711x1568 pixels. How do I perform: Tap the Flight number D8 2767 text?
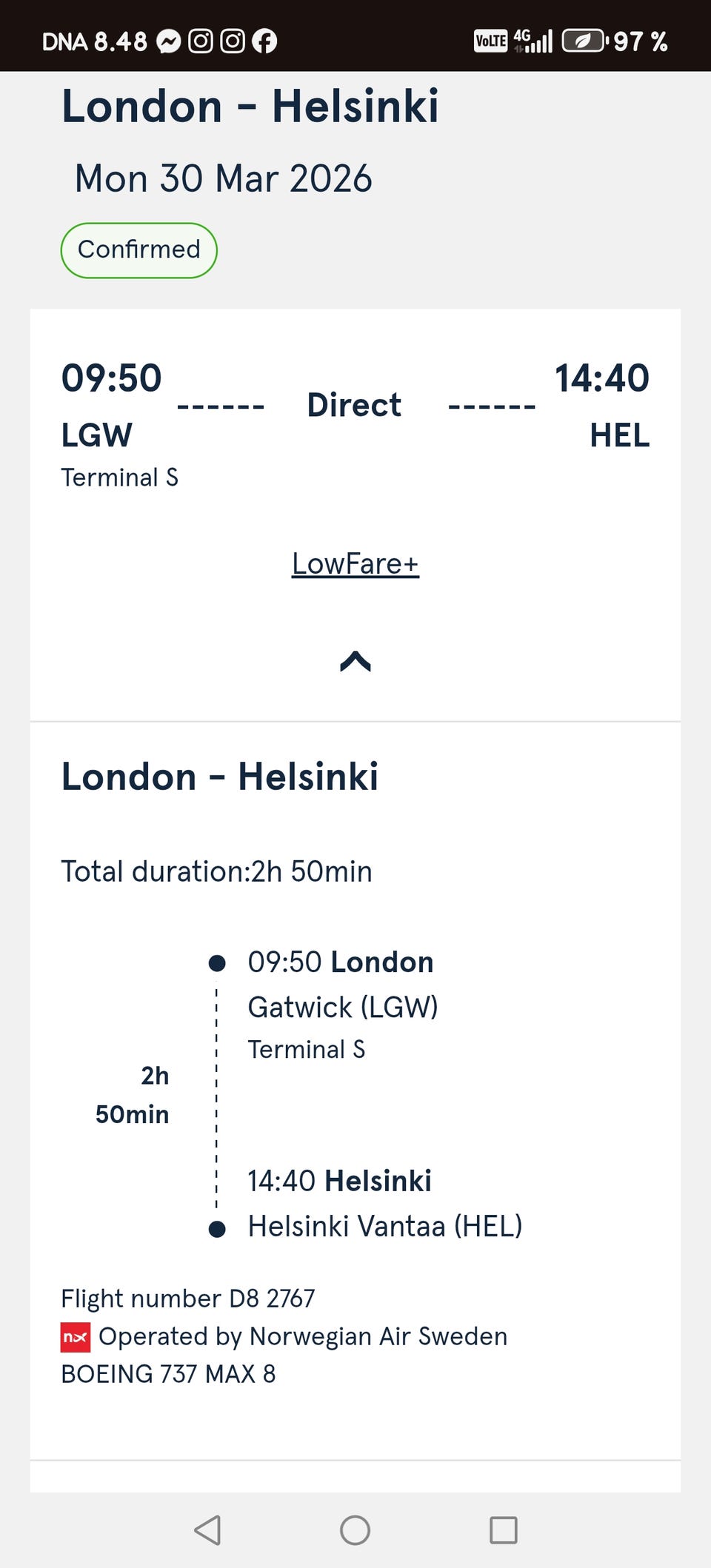click(188, 1299)
